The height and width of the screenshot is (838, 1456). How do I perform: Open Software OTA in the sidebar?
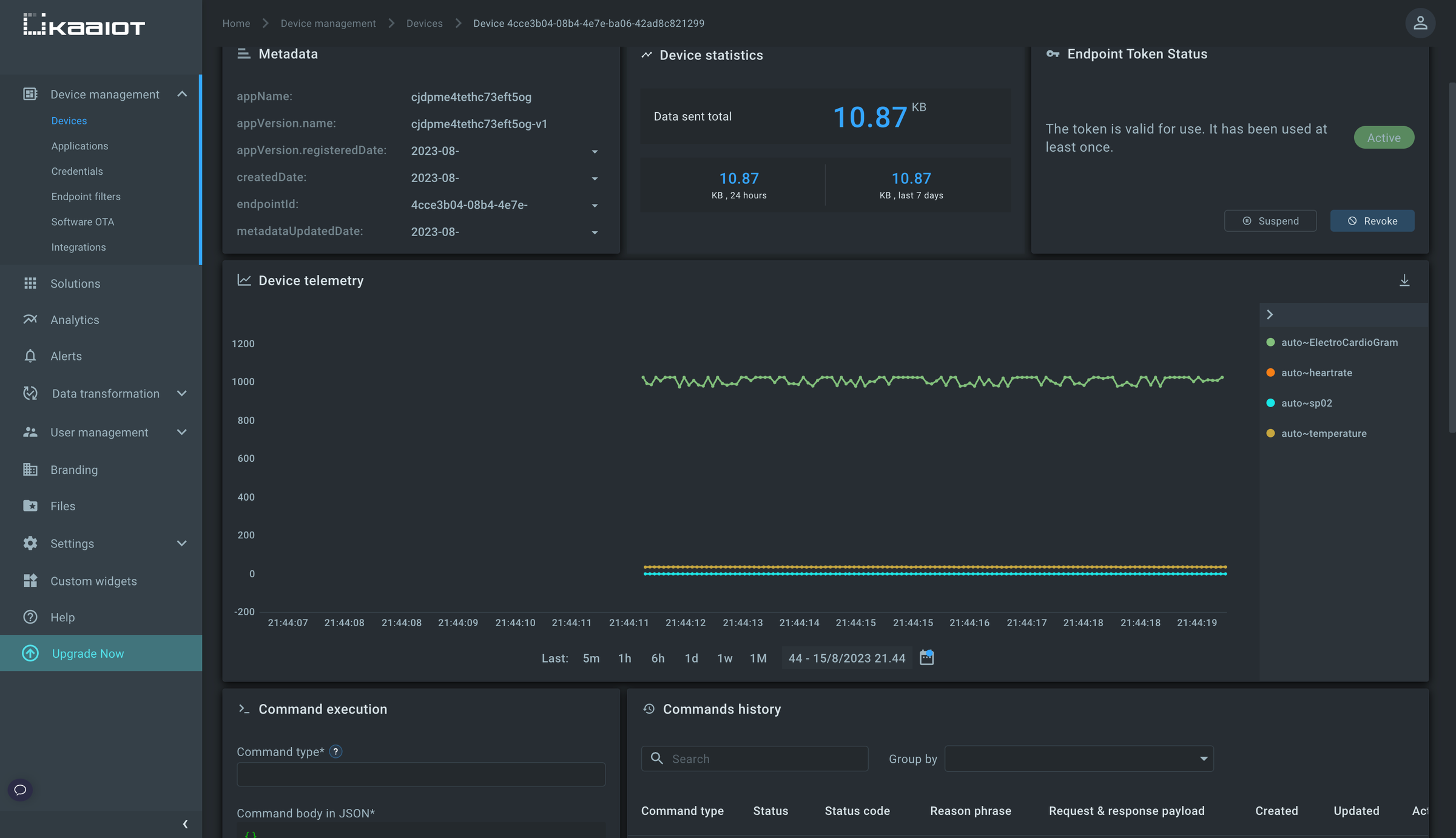(83, 222)
